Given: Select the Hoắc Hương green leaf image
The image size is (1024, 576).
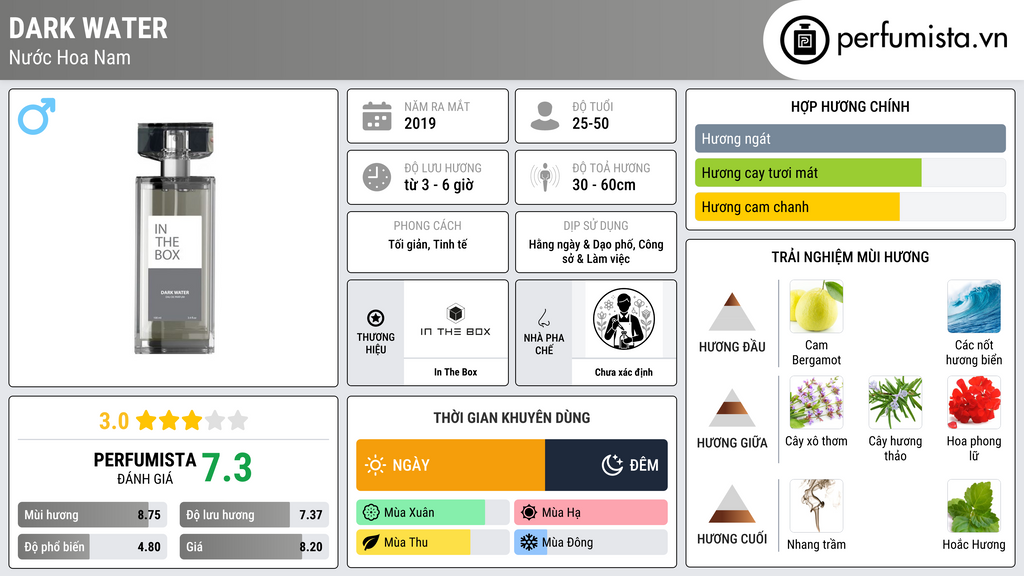Looking at the screenshot, I should pos(974,506).
